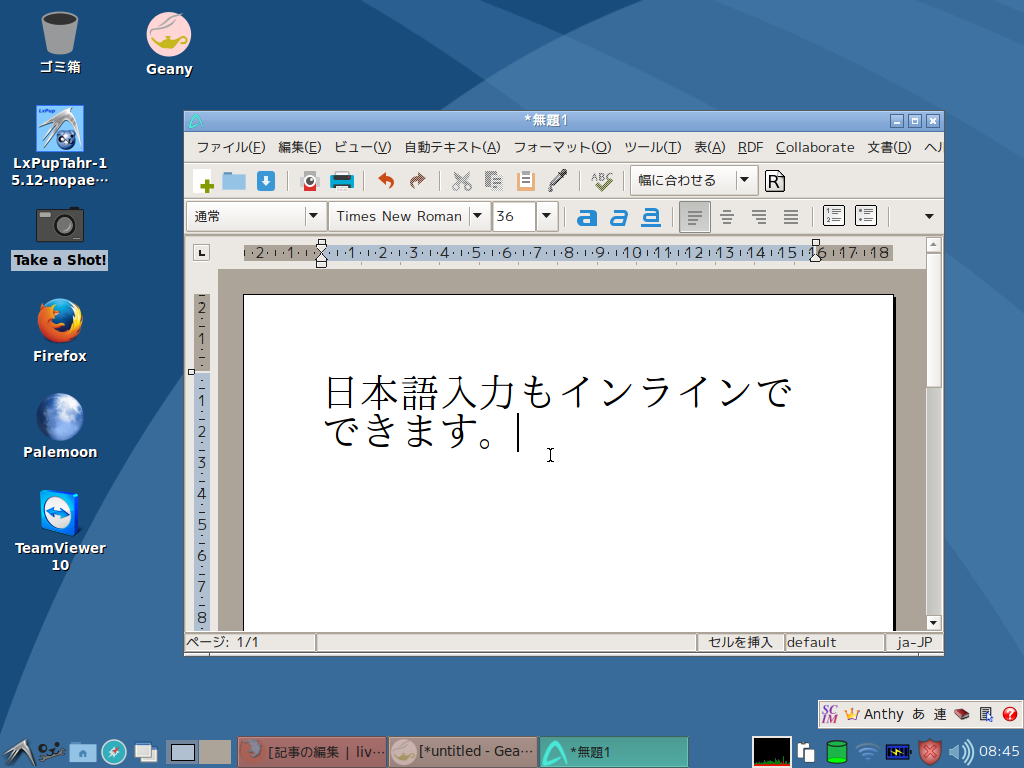Open the ツール(T) menu
This screenshot has height=768, width=1024.
pos(652,148)
